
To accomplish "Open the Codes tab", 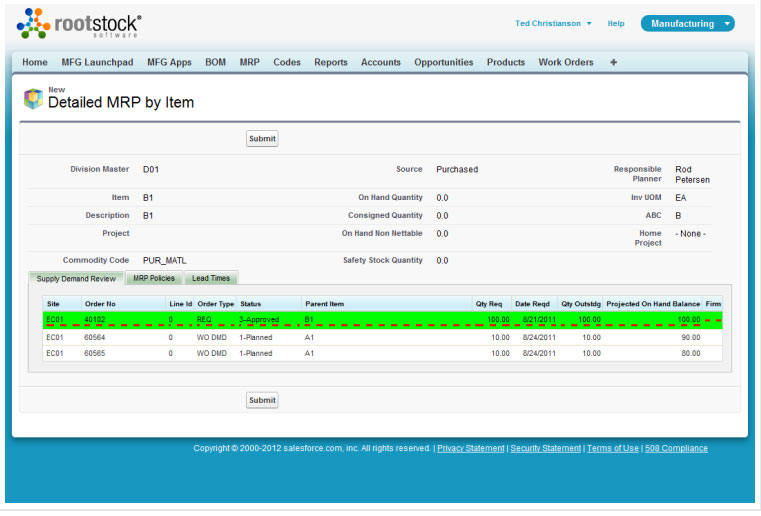I will pyautogui.click(x=287, y=62).
